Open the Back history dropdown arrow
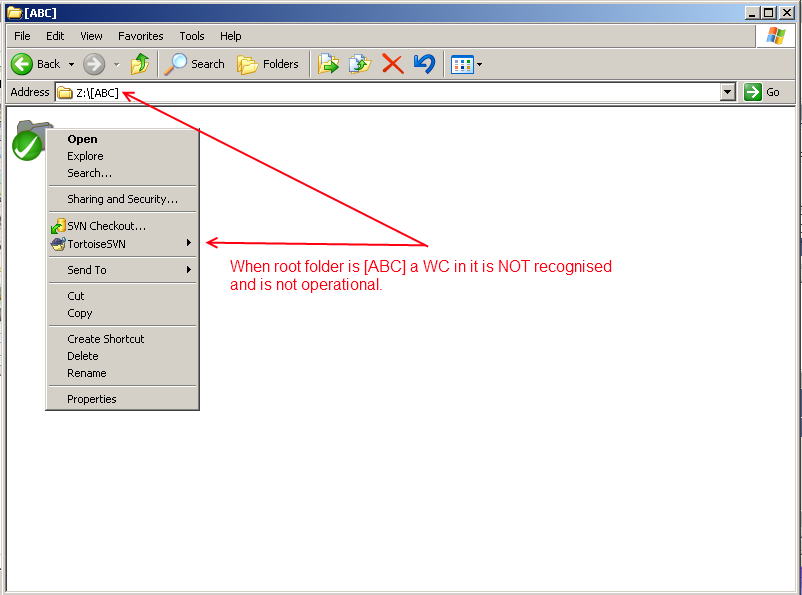The height and width of the screenshot is (595, 802). tap(71, 64)
